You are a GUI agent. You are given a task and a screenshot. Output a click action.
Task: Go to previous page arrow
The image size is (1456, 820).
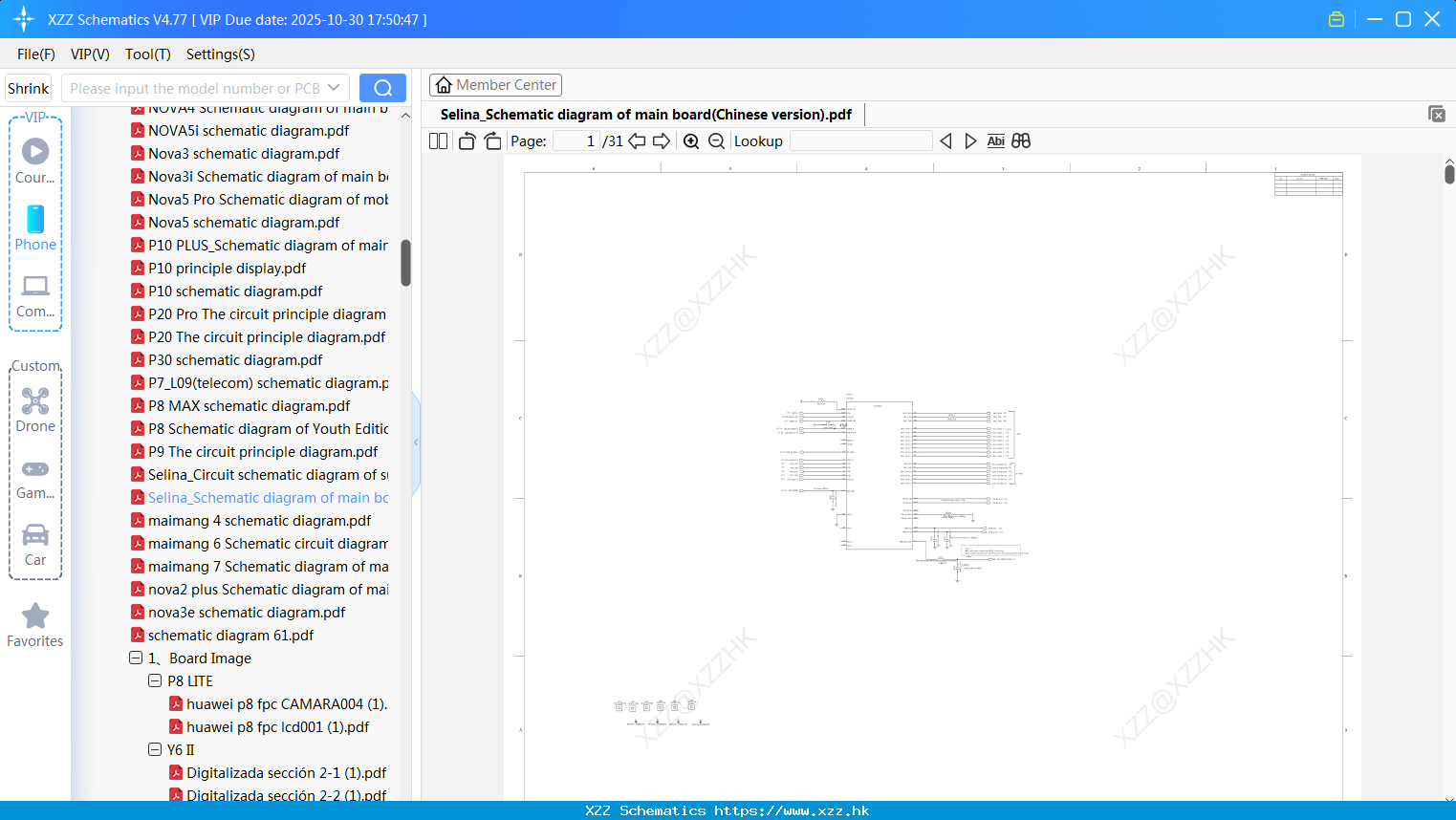point(637,140)
